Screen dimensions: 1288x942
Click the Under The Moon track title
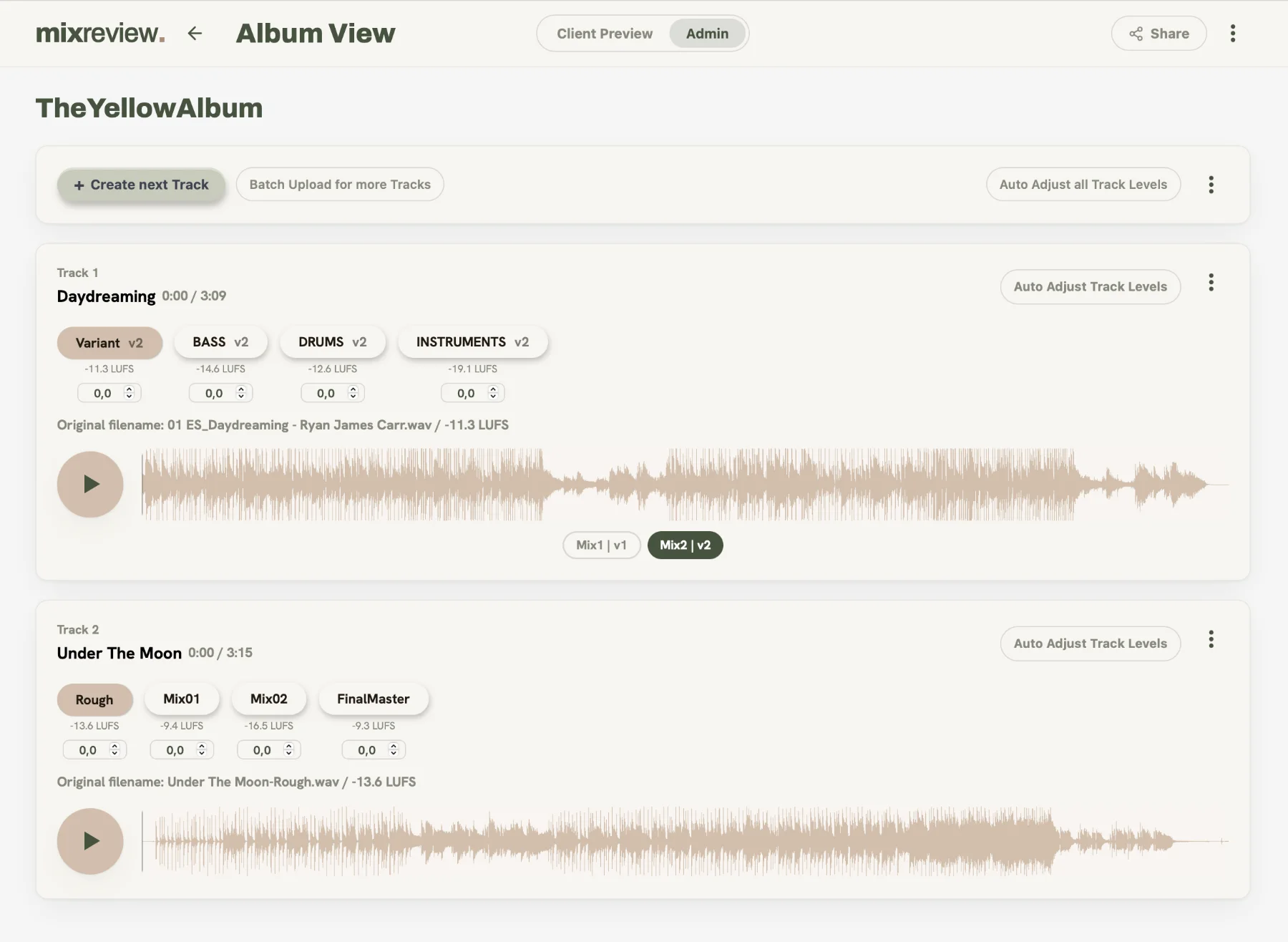[119, 653]
